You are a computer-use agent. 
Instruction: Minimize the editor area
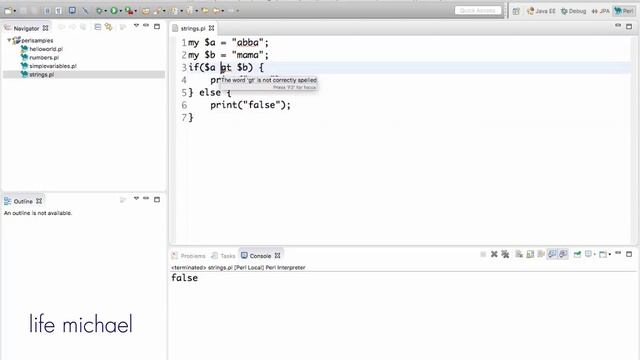pyautogui.click(x=618, y=26)
